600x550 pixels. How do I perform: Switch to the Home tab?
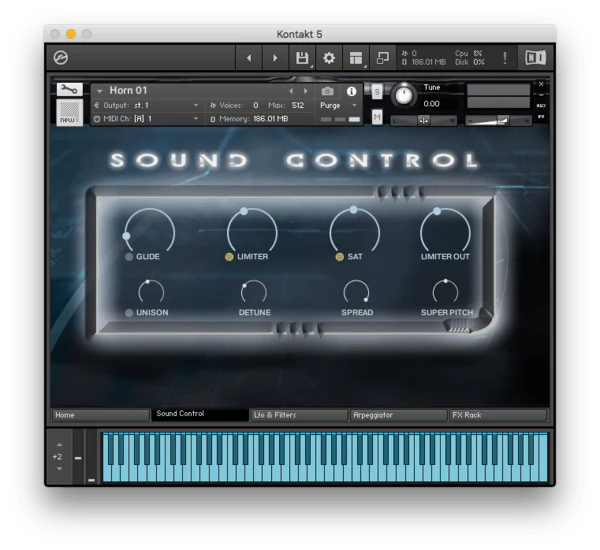[101, 415]
